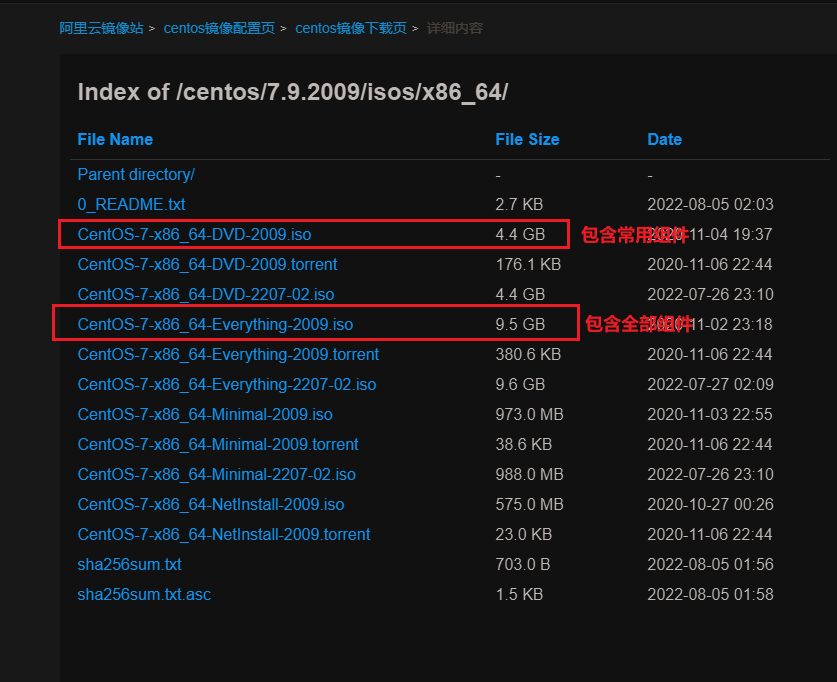Viewport: 837px width, 682px height.
Task: Open the 阿里云镜像站 breadcrumb link
Action: [x=101, y=28]
